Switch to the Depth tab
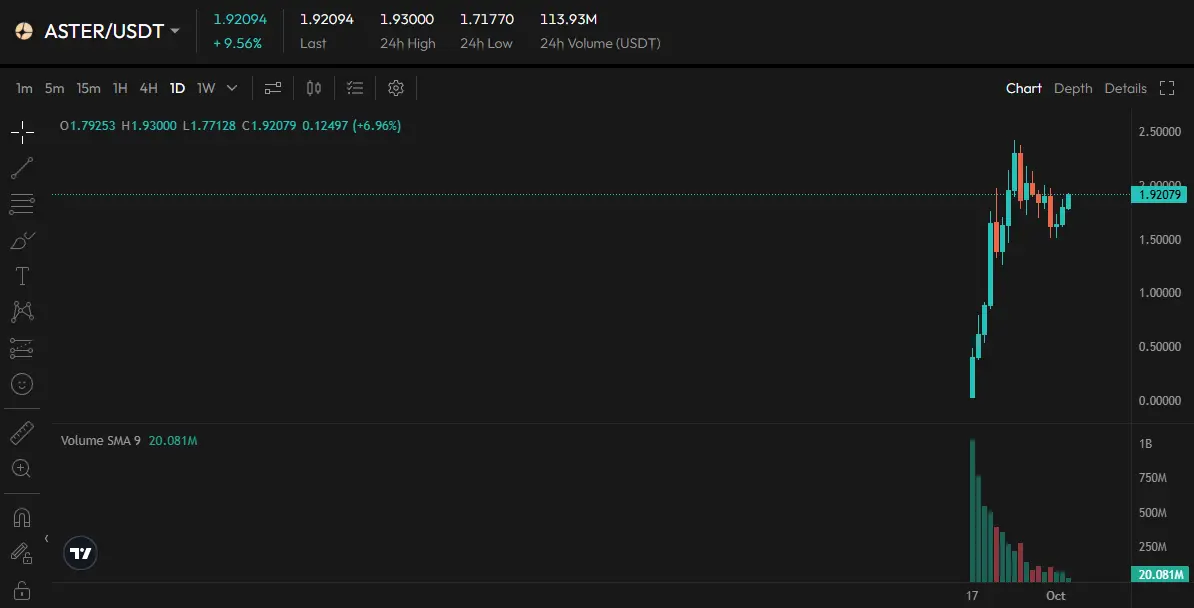1194x608 pixels. click(1073, 88)
